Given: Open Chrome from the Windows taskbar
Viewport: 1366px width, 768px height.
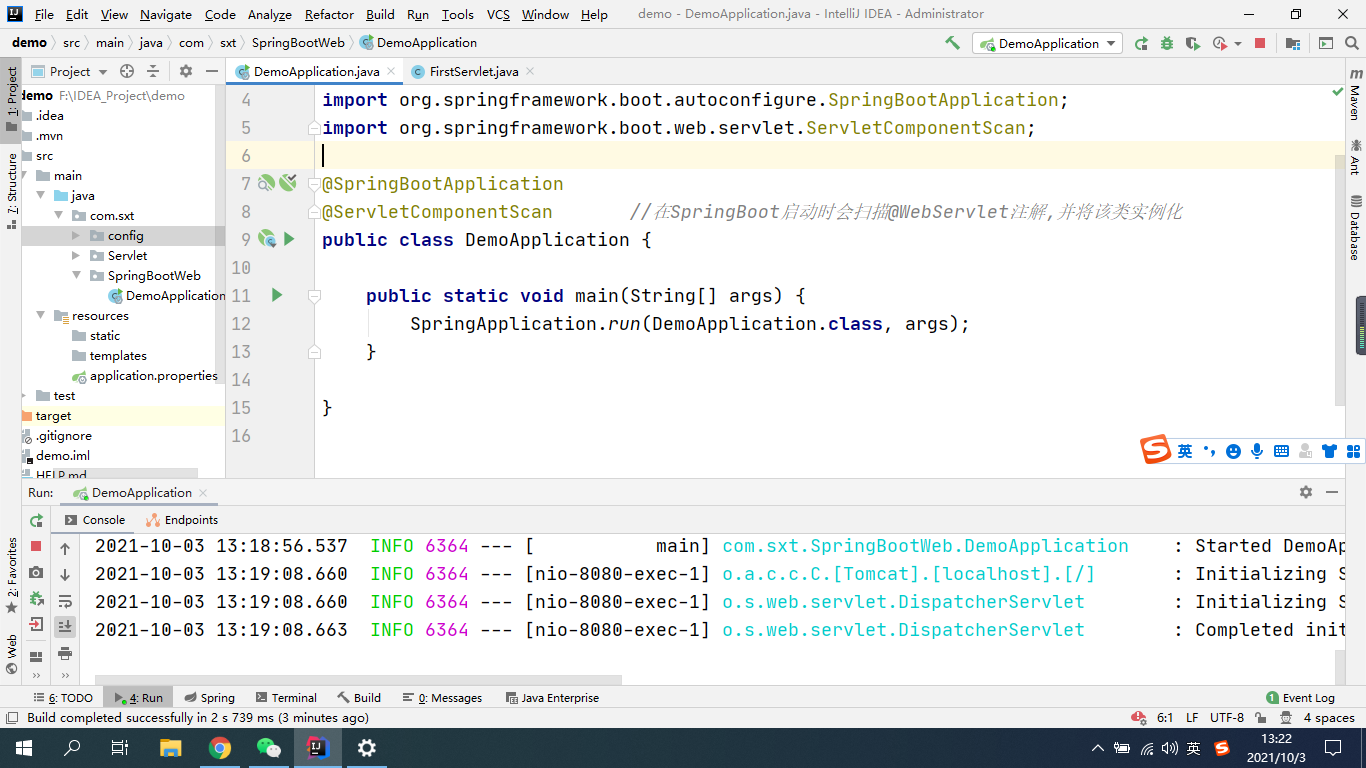Looking at the screenshot, I should [220, 748].
